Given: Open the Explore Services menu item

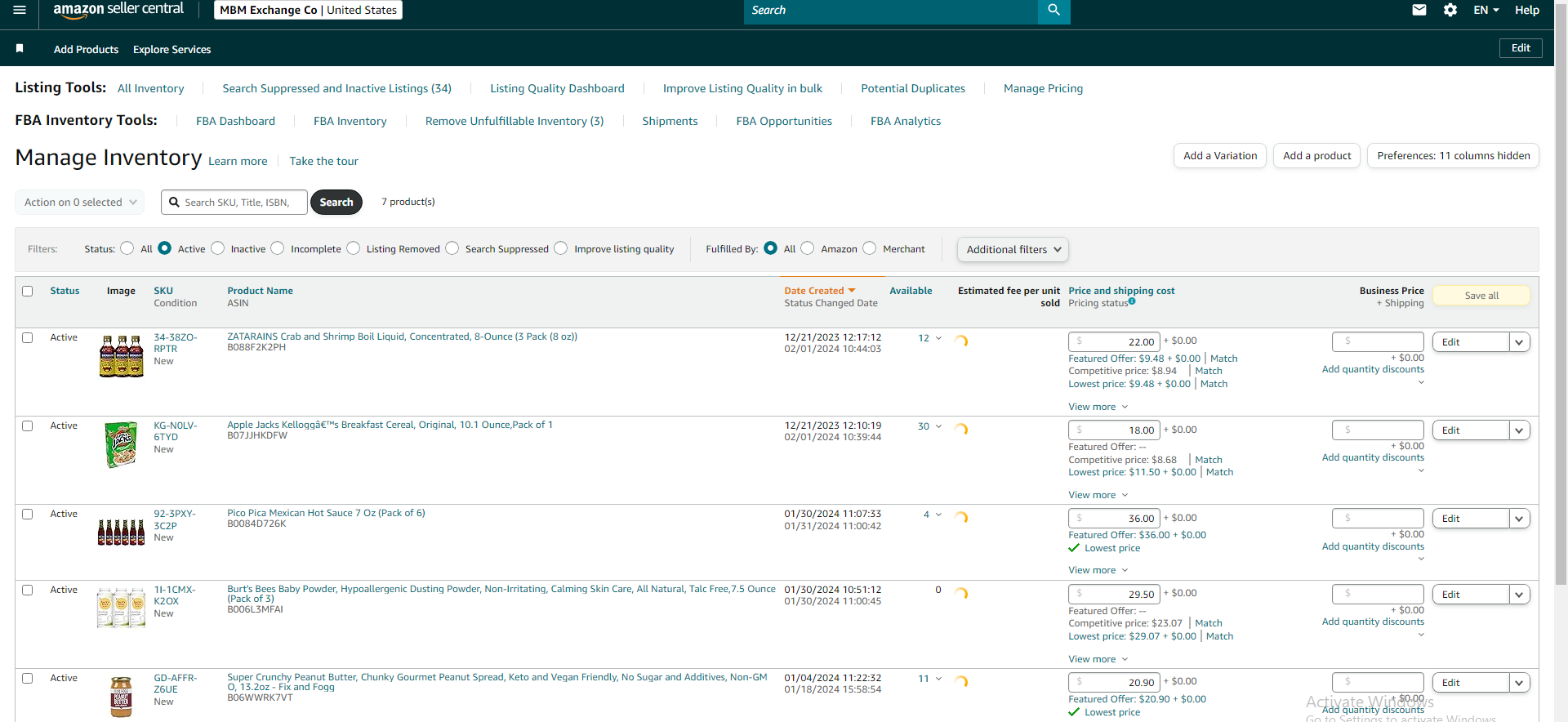Looking at the screenshot, I should coord(171,50).
